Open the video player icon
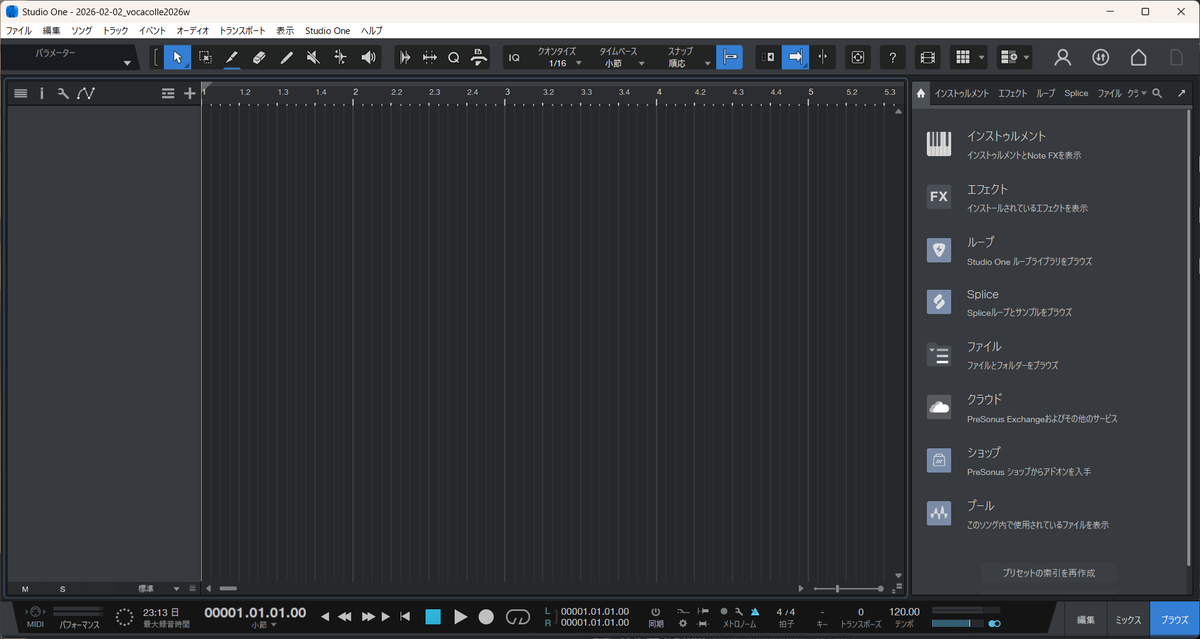 pos(927,57)
